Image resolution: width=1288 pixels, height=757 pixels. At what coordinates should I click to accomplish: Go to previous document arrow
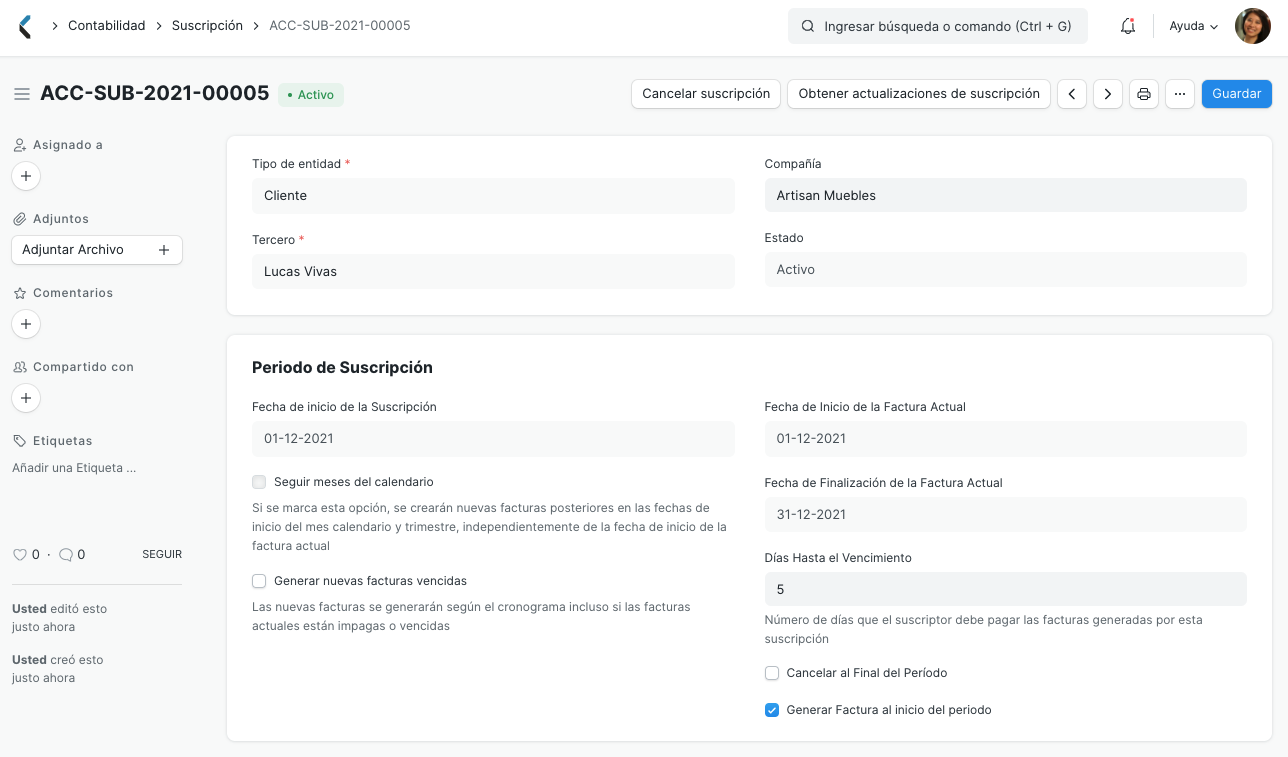coord(1072,94)
